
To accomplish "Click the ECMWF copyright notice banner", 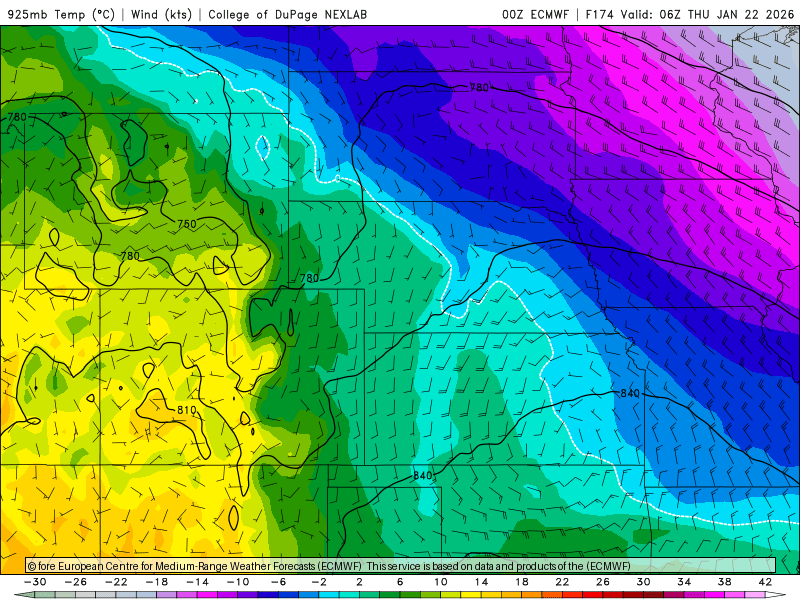I will pyautogui.click(x=401, y=566).
